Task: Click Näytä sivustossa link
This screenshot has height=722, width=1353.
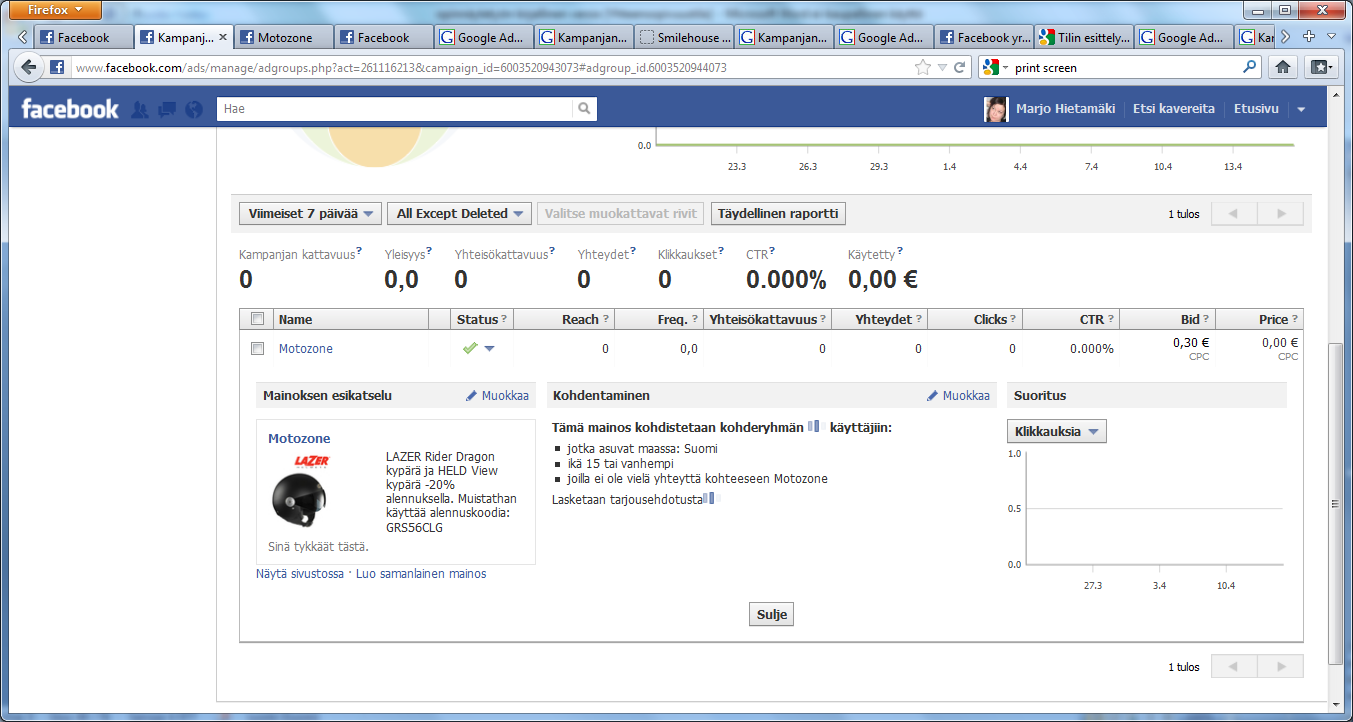Action: [x=300, y=574]
